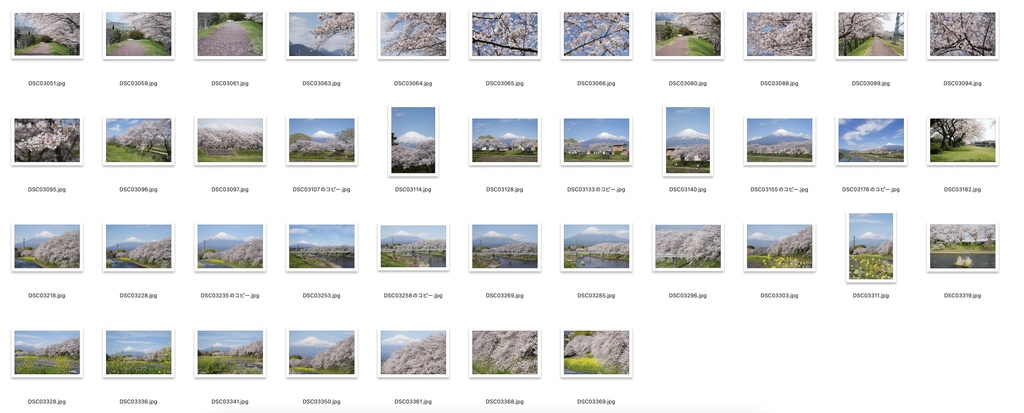Select the DSC03080.jpg thumbnail
Image resolution: width=1024 pixels, height=413 pixels.
tap(688, 34)
